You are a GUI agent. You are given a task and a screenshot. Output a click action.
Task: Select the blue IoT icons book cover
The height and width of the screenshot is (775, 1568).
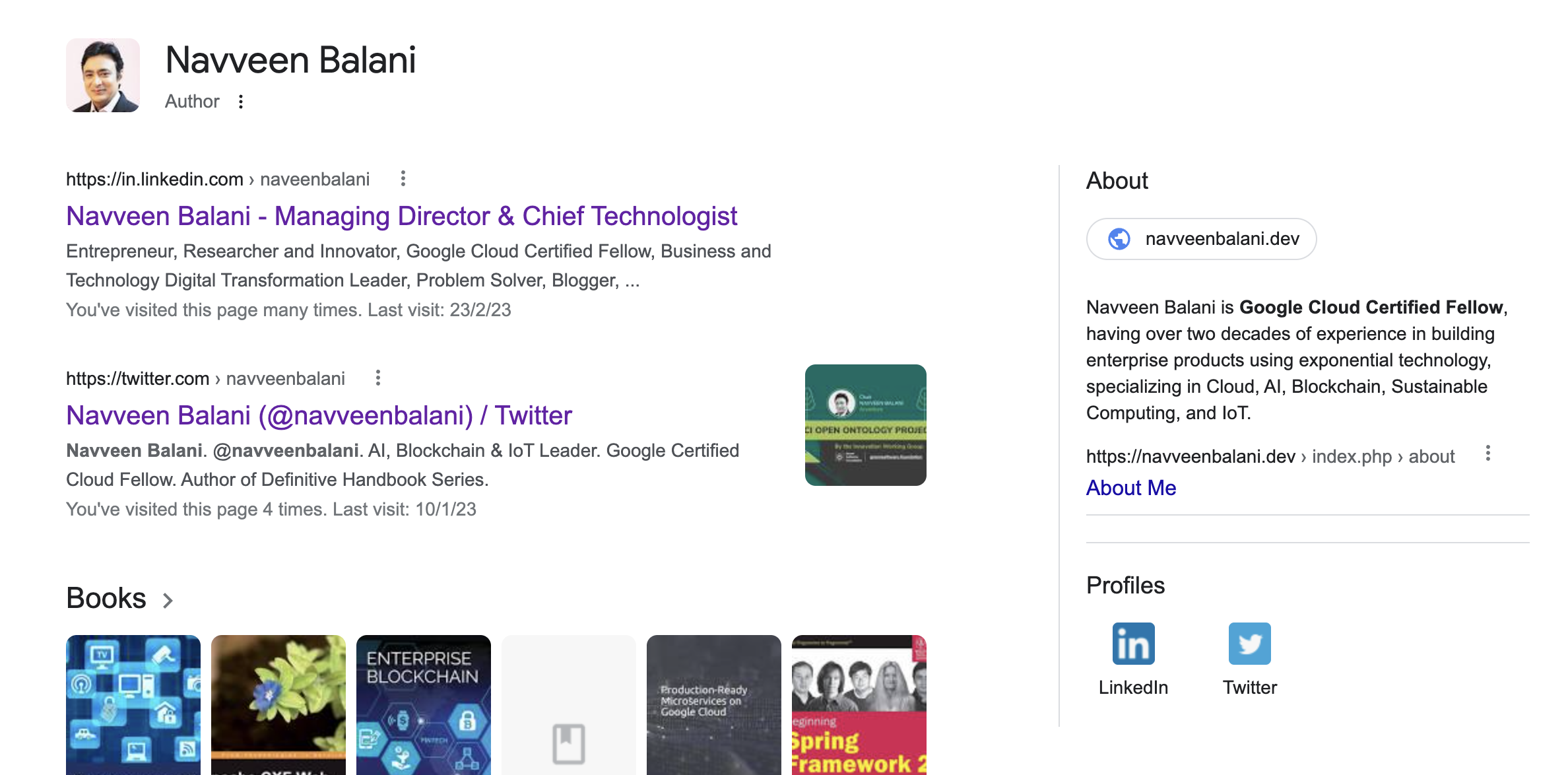point(133,705)
